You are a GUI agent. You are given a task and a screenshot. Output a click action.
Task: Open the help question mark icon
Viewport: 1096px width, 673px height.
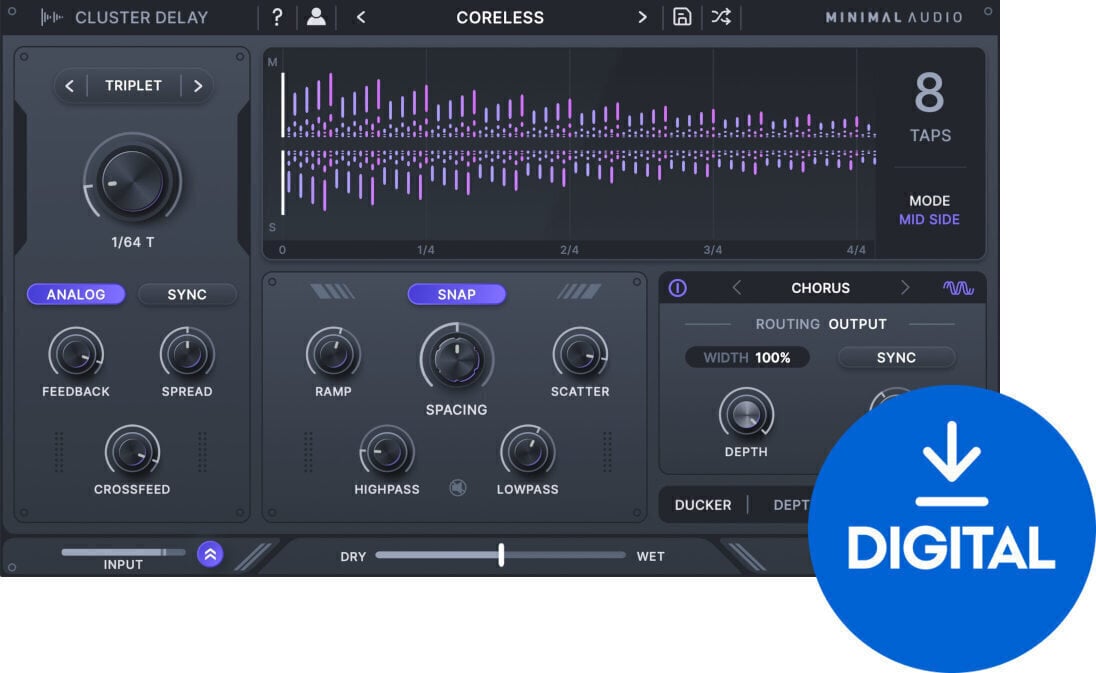pos(277,17)
